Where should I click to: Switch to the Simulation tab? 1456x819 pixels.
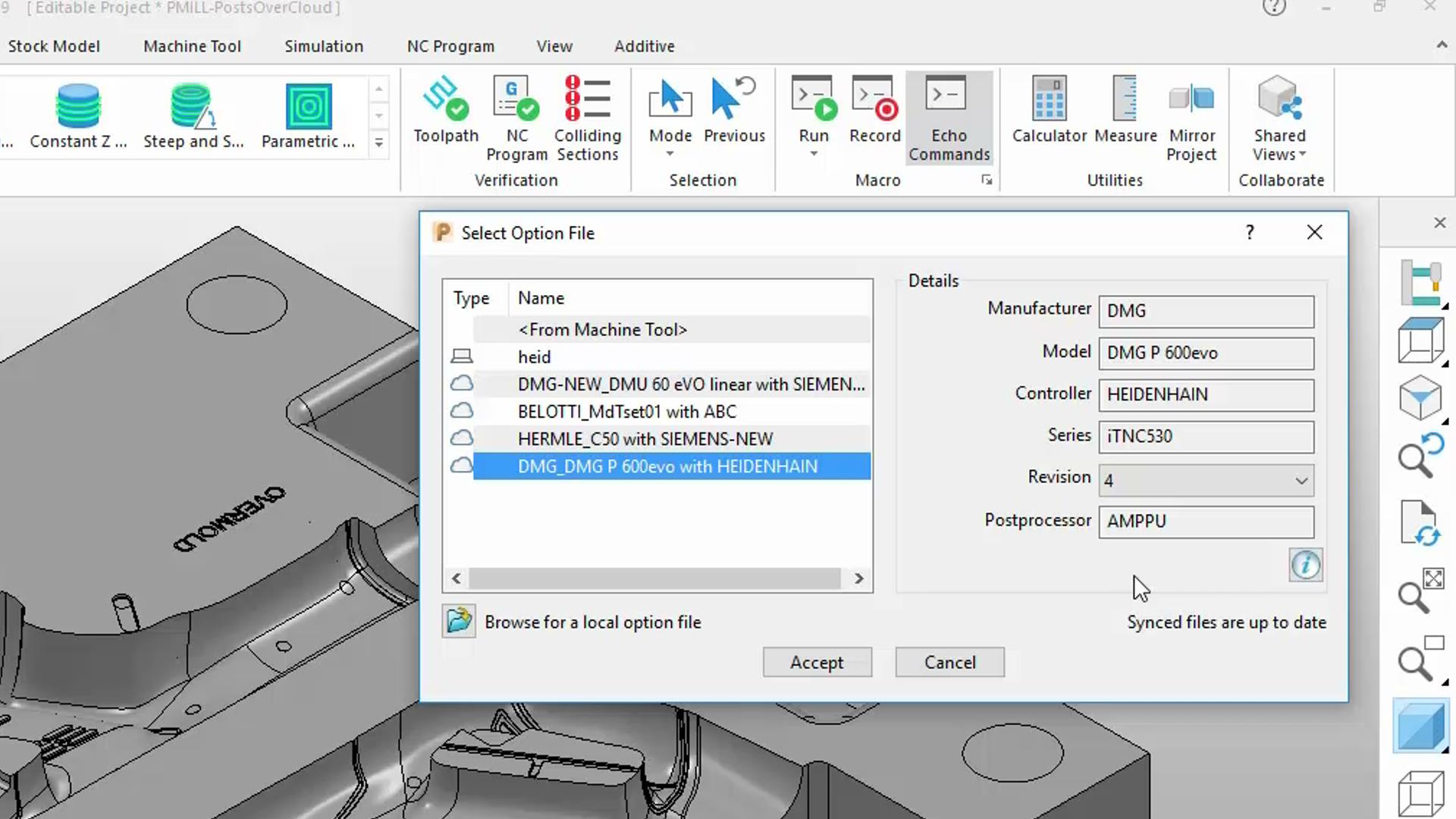(324, 46)
